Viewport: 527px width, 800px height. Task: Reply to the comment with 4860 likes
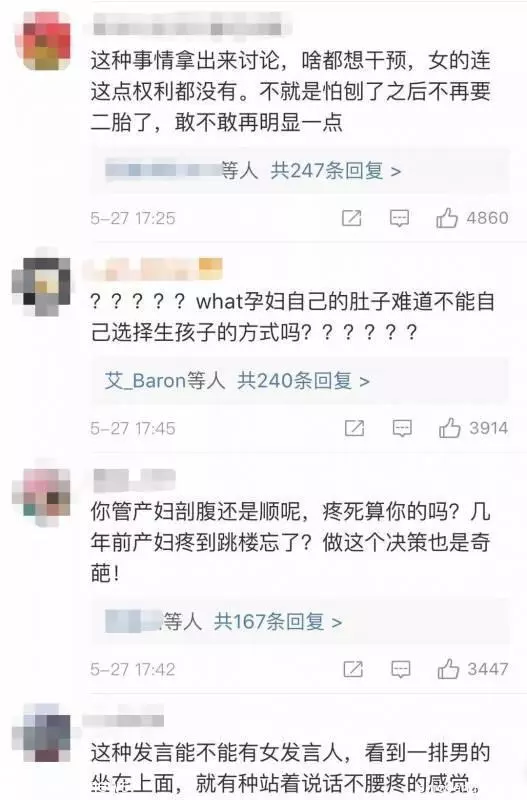pos(399,218)
